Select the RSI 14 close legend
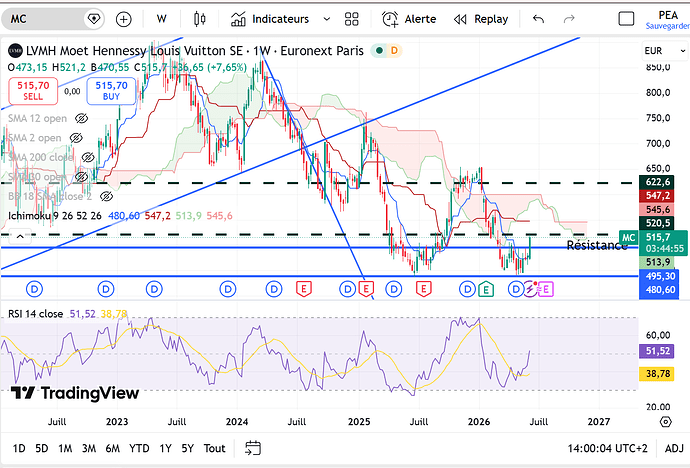The width and height of the screenshot is (690, 468). [35, 314]
